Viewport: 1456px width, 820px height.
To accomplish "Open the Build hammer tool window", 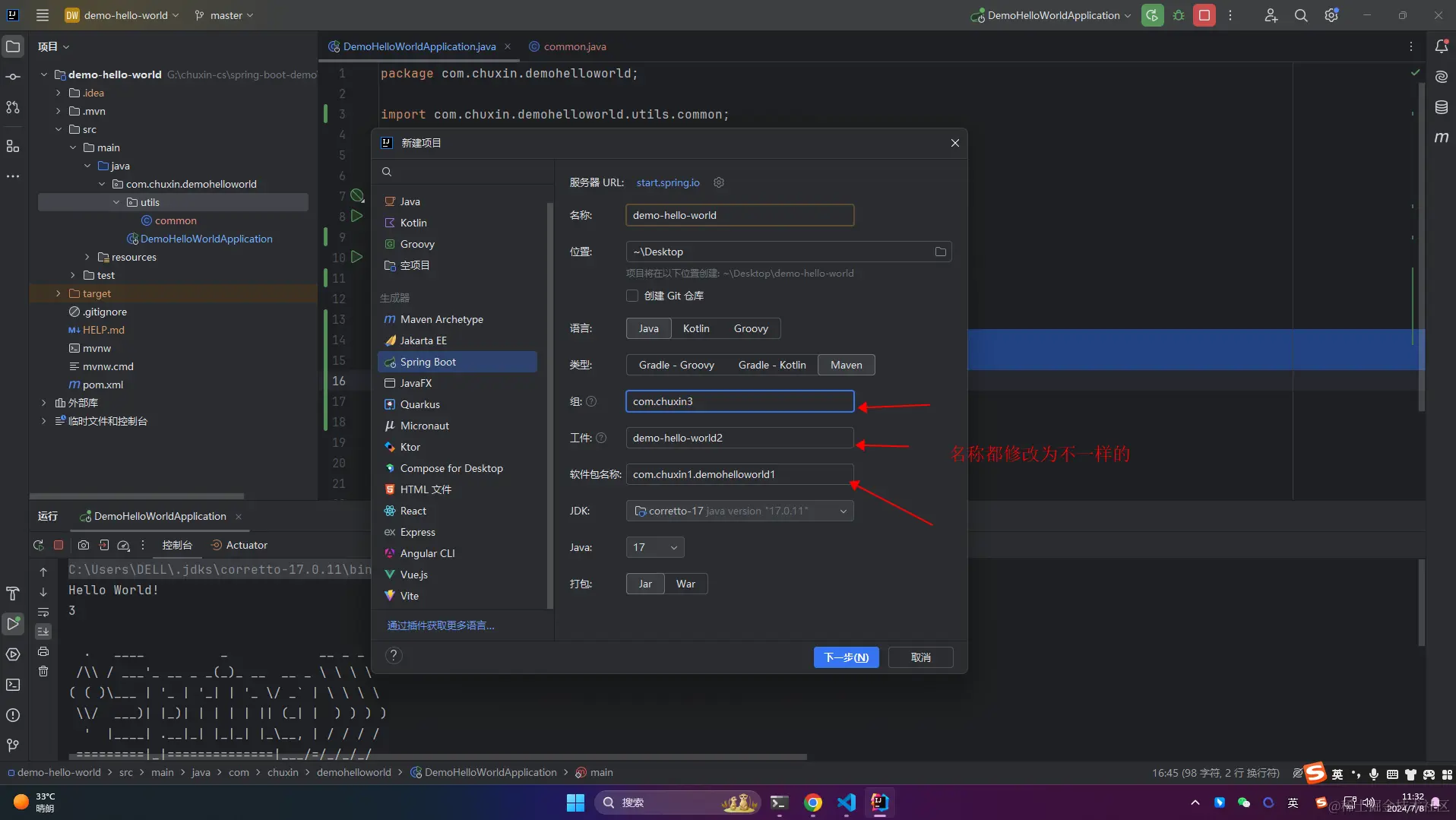I will (x=13, y=594).
